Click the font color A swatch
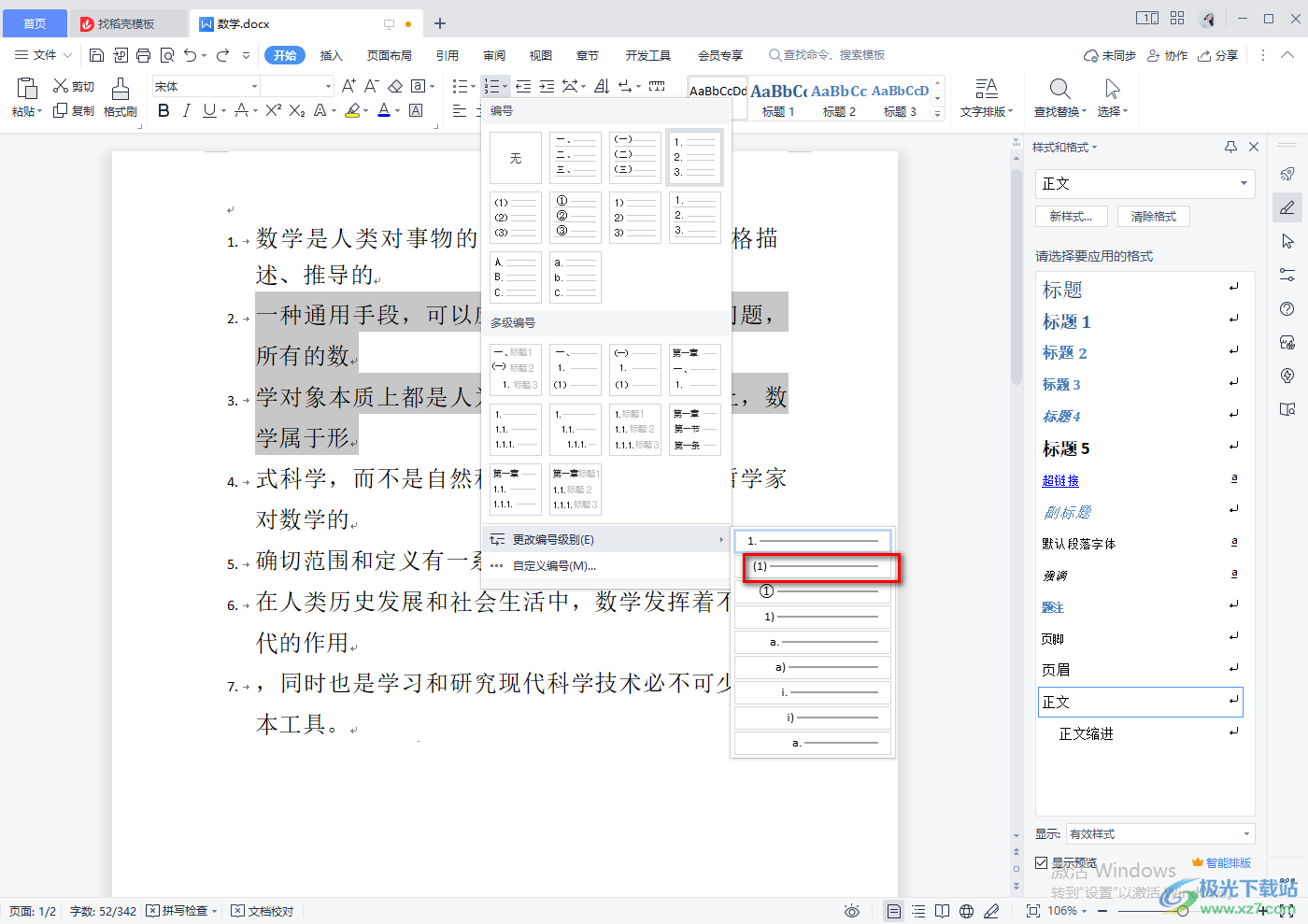 pyautogui.click(x=384, y=110)
